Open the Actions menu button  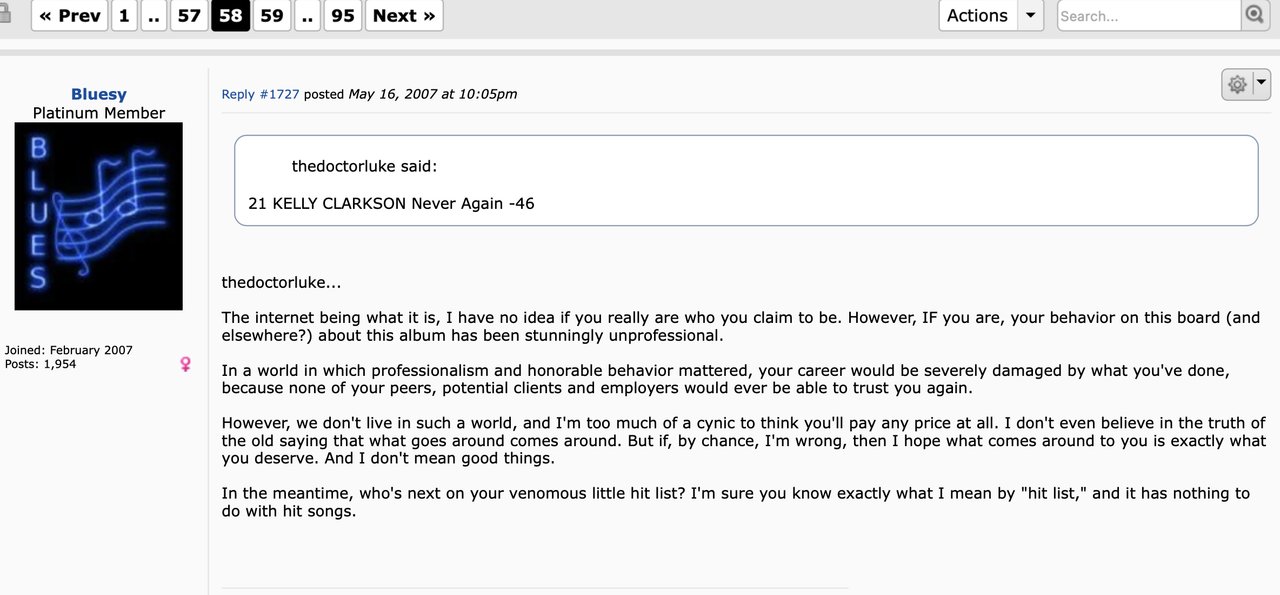[978, 15]
